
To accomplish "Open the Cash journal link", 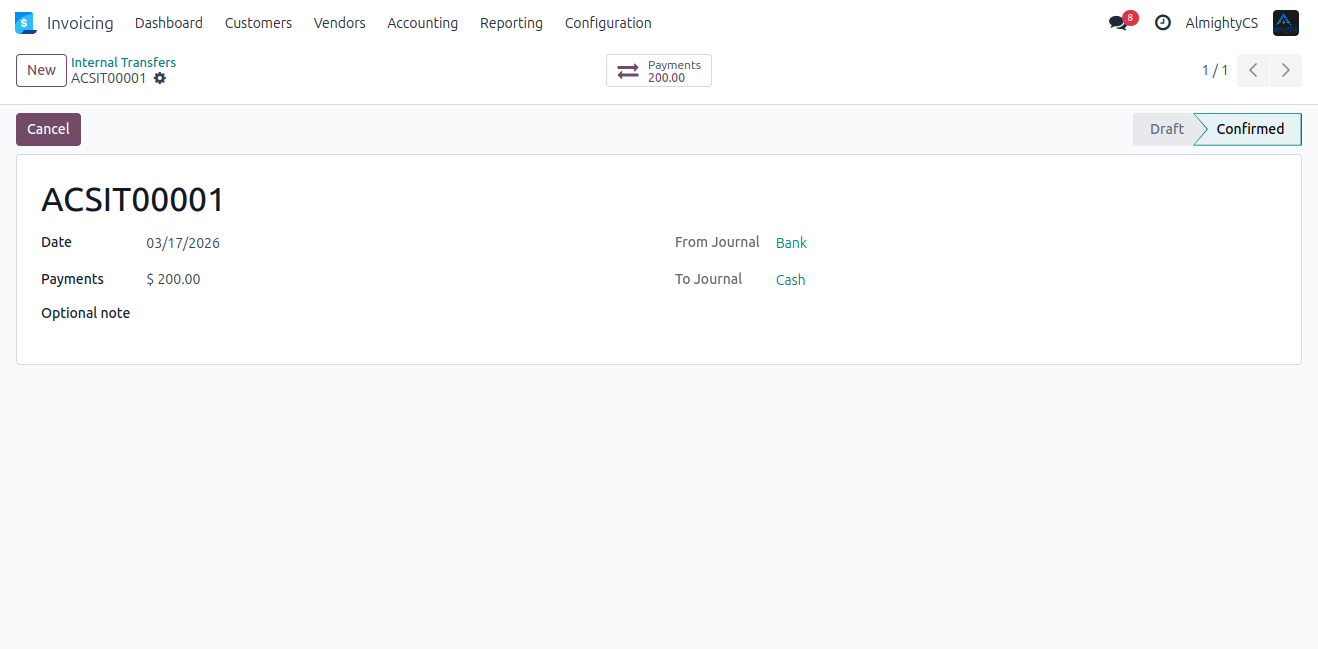I will click(x=790, y=280).
